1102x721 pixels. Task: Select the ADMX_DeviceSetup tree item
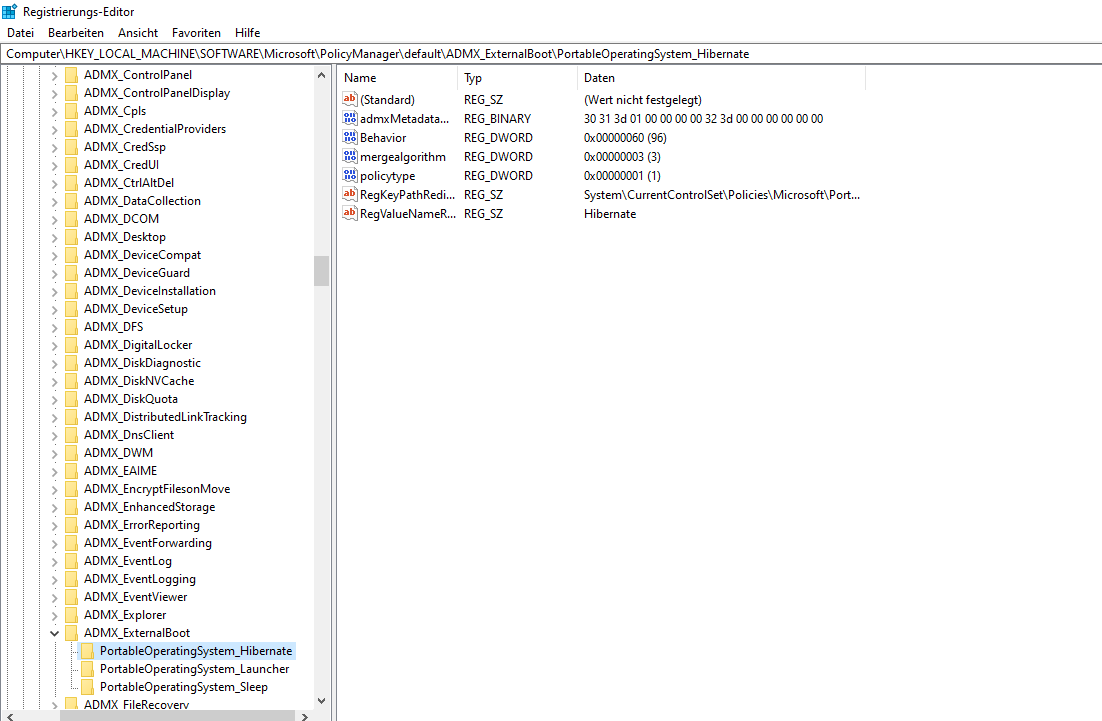(x=136, y=308)
